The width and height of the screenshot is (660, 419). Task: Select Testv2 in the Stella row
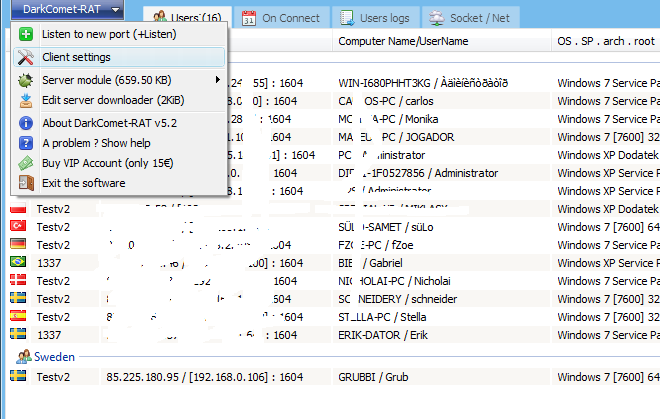(x=53, y=317)
